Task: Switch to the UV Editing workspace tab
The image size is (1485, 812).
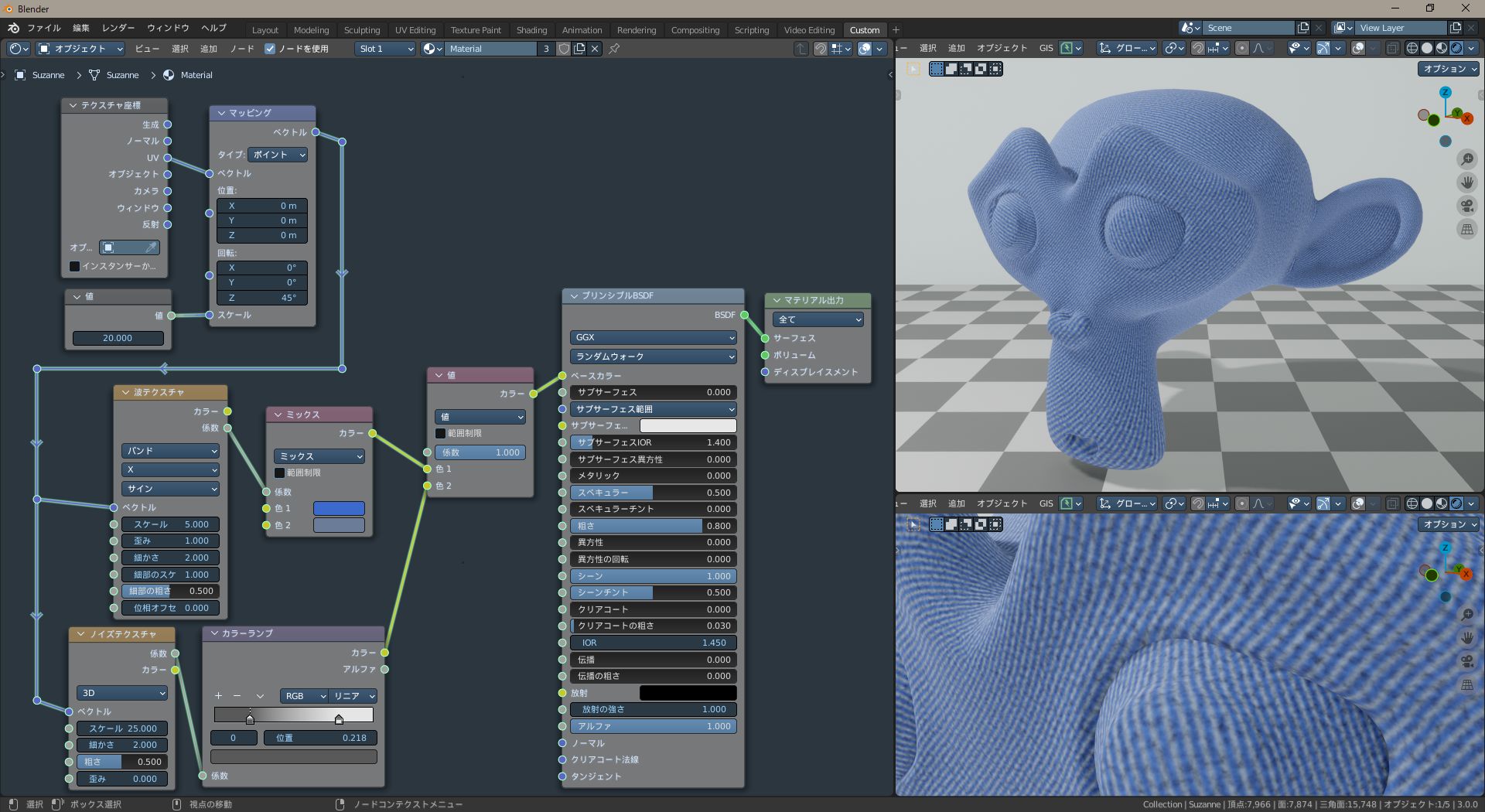Action: pos(415,30)
